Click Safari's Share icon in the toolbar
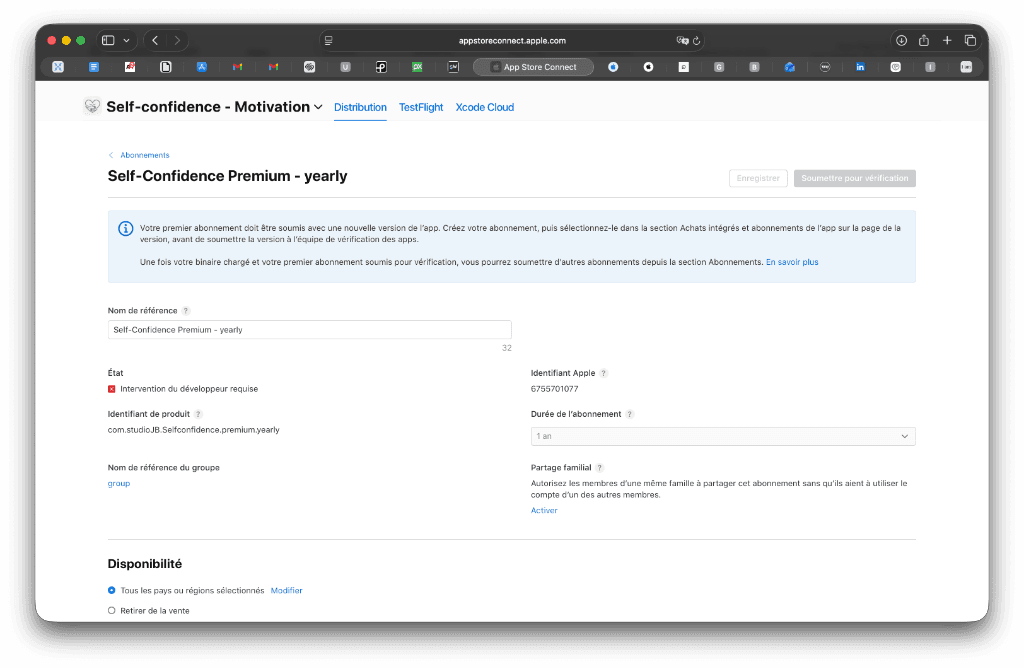 pos(924,40)
